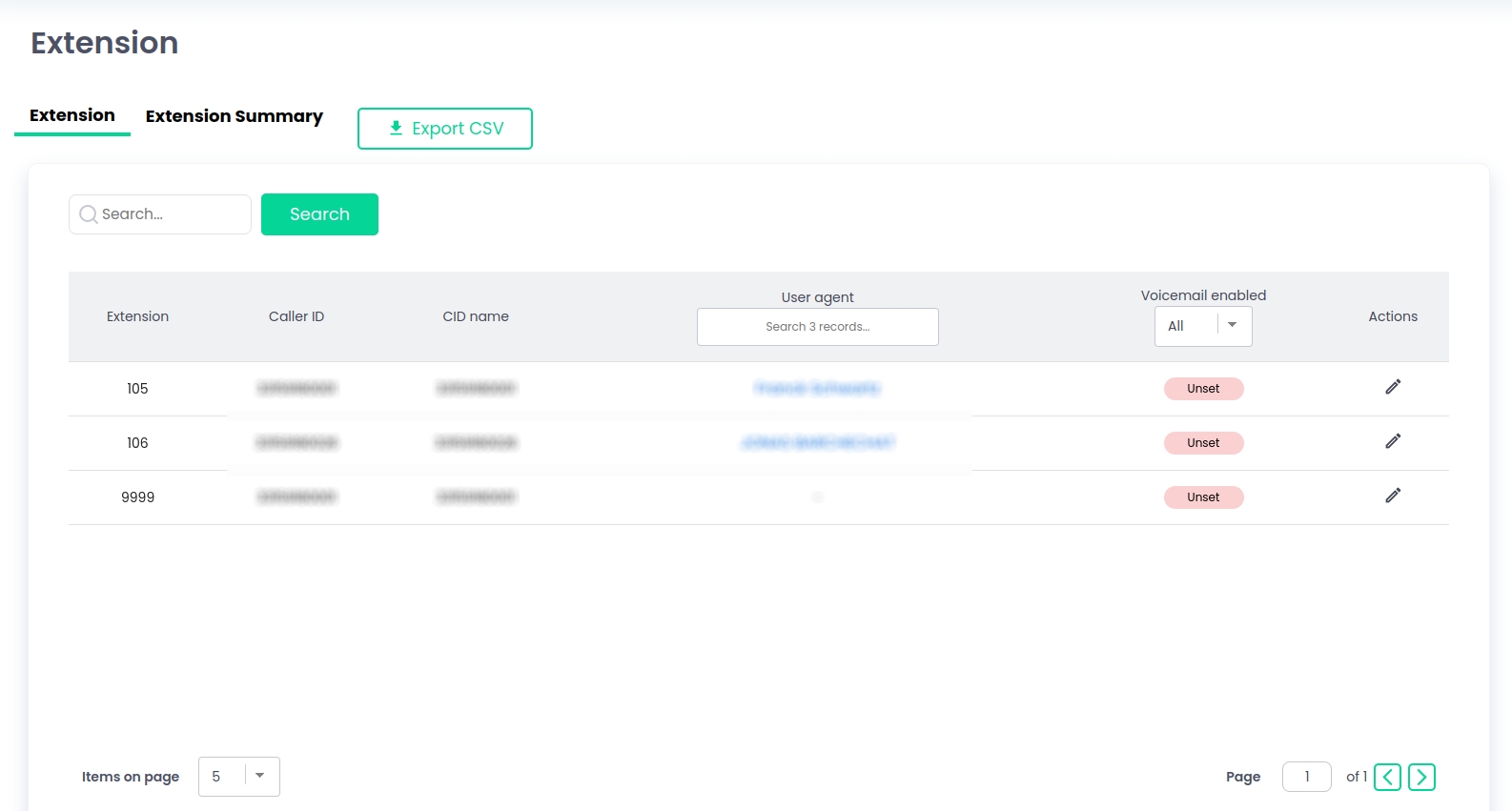Click the download icon on Export CSV
Viewport: 1512px width, 811px height.
coord(396,128)
